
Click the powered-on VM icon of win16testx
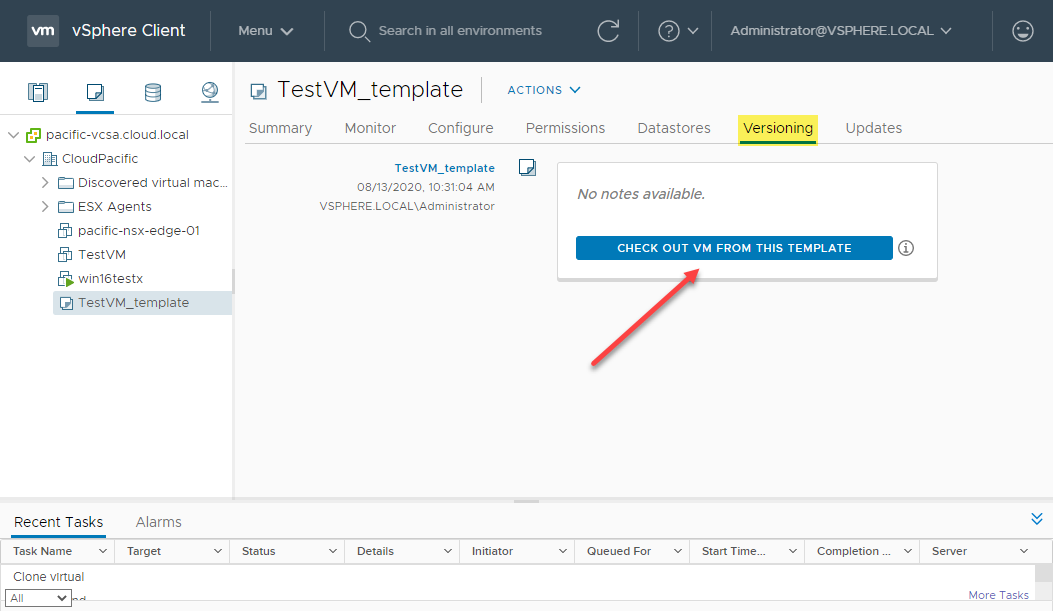(x=65, y=279)
